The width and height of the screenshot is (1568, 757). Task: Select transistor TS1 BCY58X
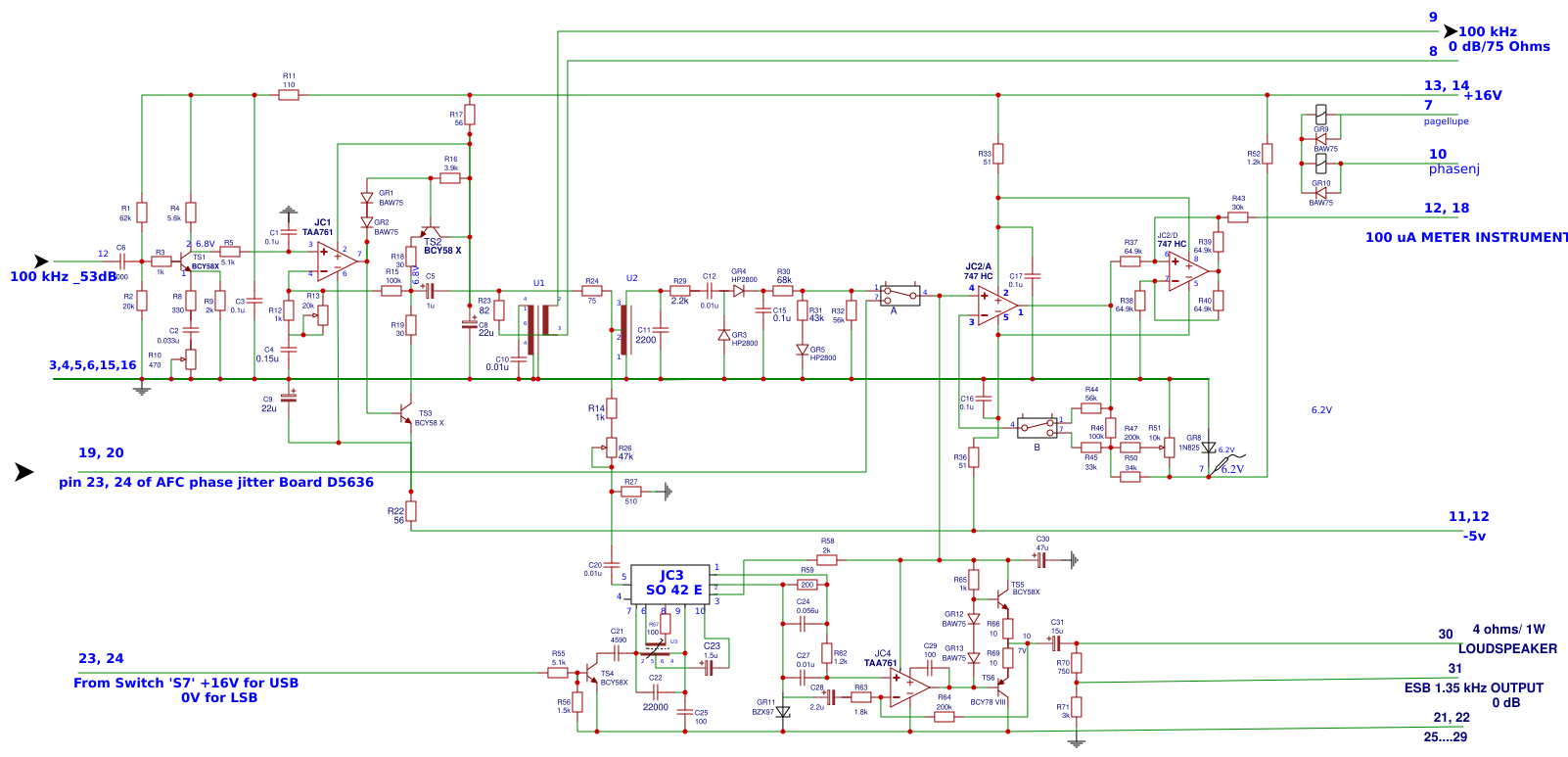pos(184,261)
